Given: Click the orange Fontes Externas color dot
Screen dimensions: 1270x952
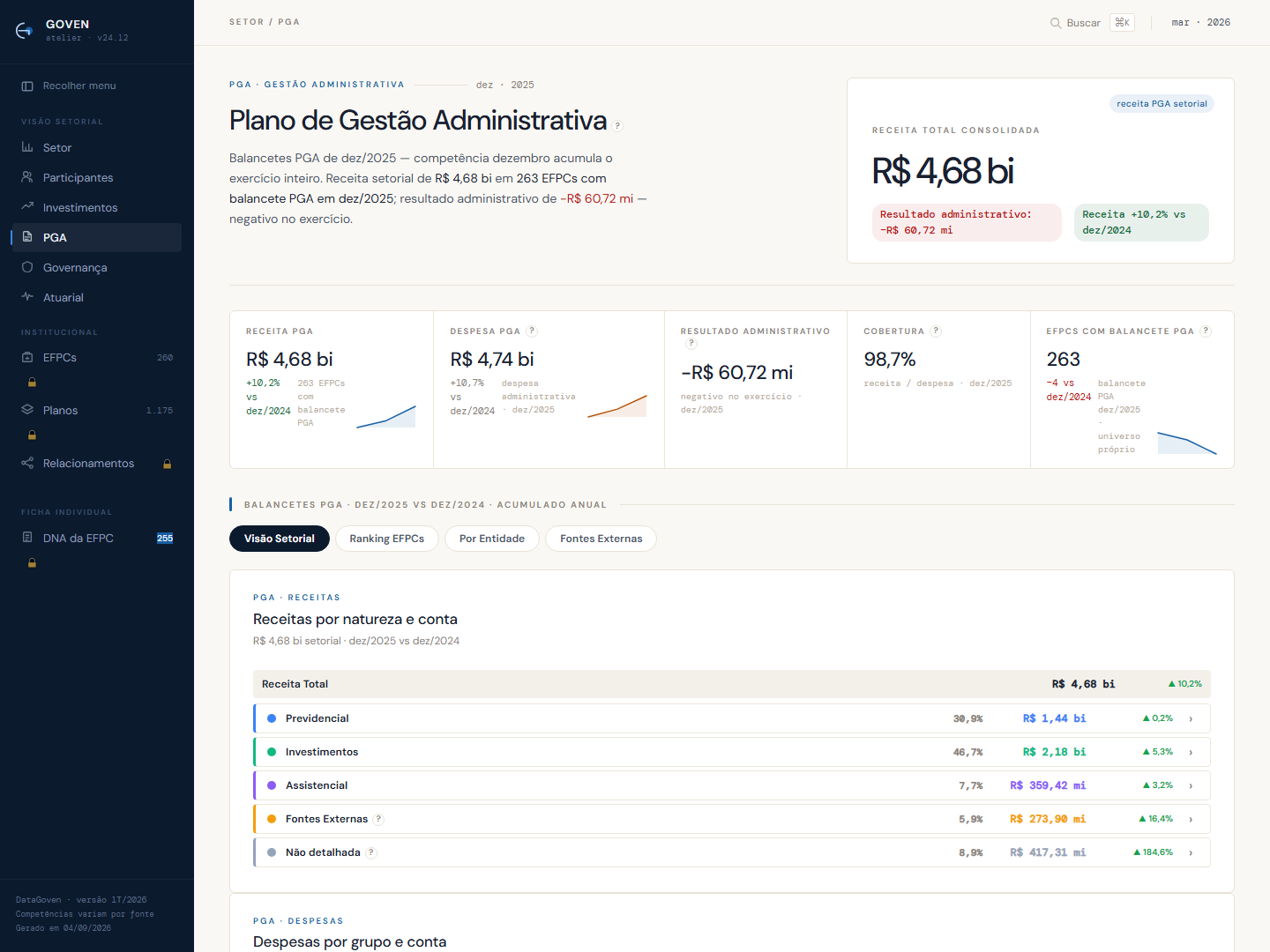Looking at the screenshot, I should 272,819.
